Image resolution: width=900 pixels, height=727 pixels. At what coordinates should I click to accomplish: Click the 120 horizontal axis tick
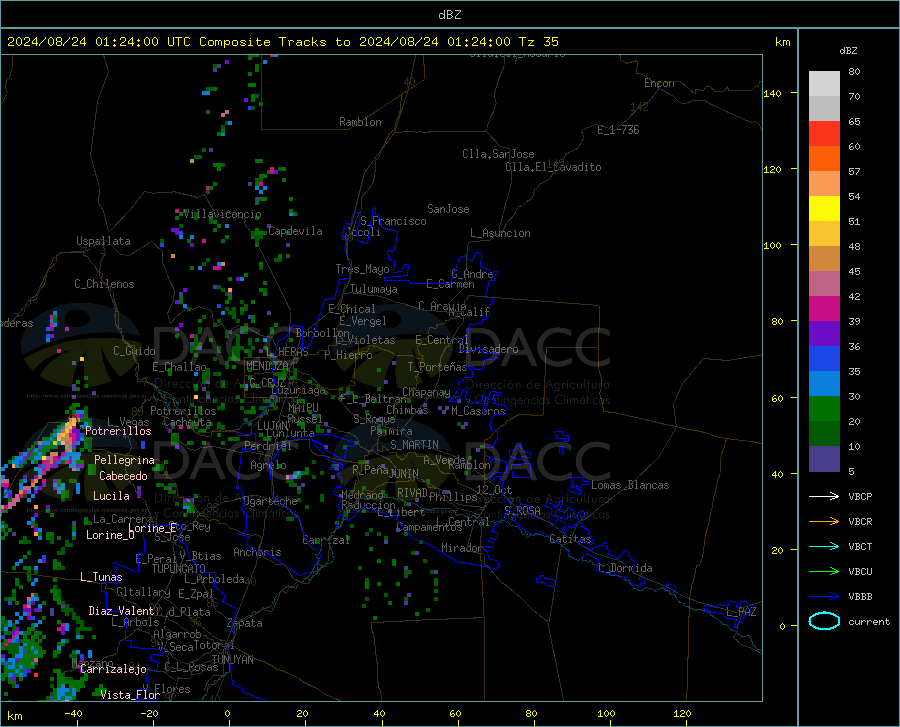point(682,713)
